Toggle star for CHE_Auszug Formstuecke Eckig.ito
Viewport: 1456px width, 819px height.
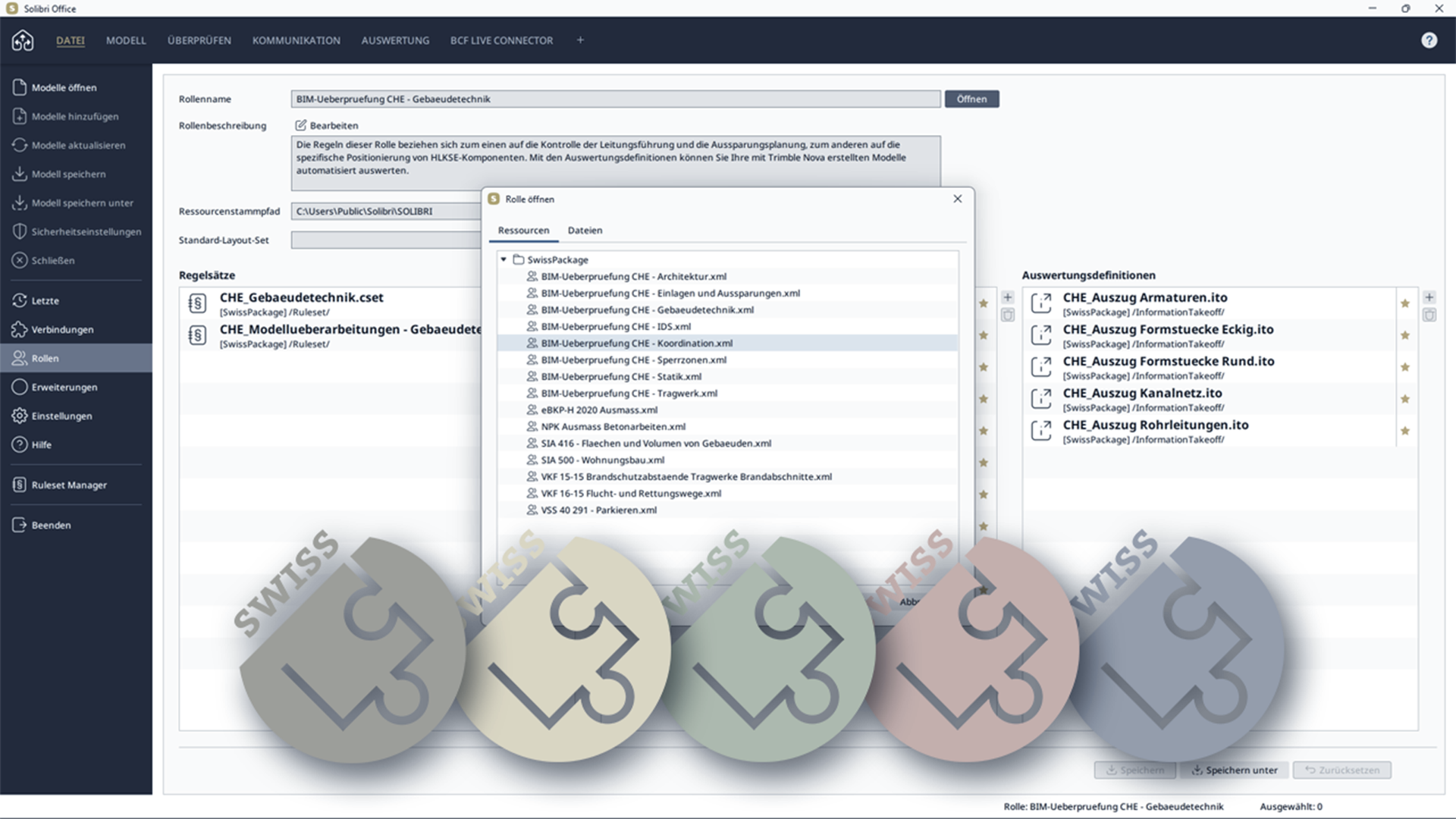[x=1405, y=335]
